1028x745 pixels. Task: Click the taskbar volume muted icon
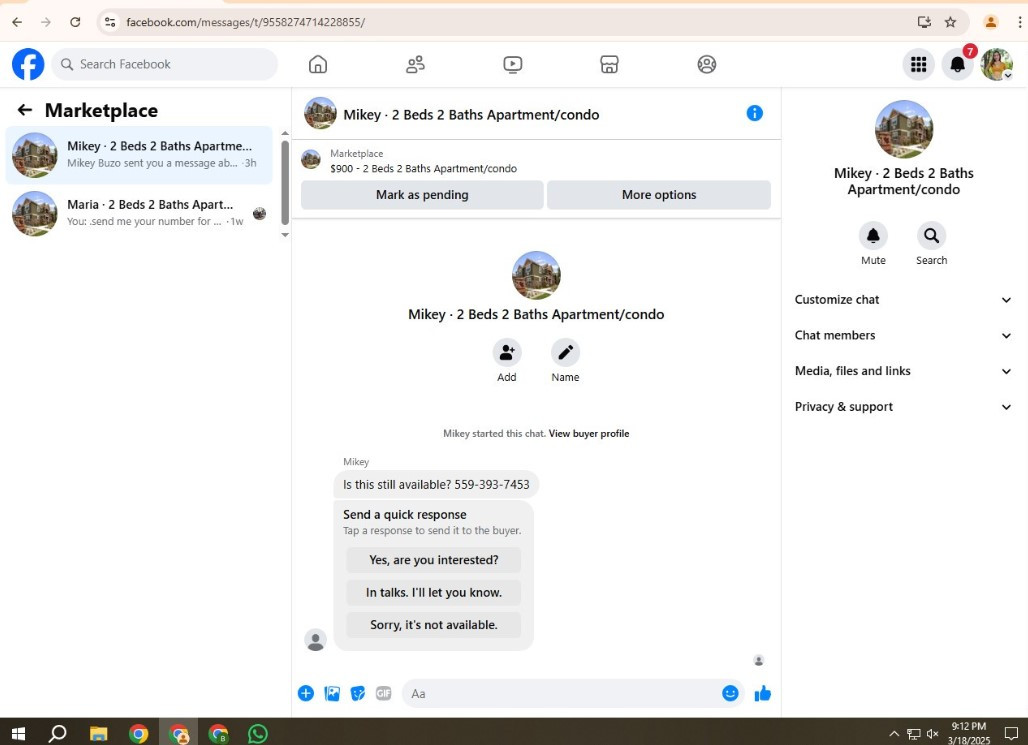pyautogui.click(x=933, y=733)
